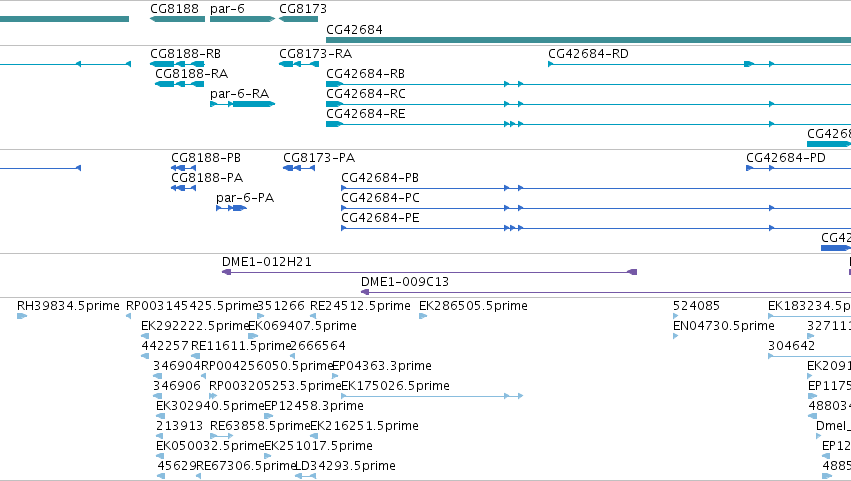
Task: Click the CG8173-RA transcript label
Action: [315, 54]
